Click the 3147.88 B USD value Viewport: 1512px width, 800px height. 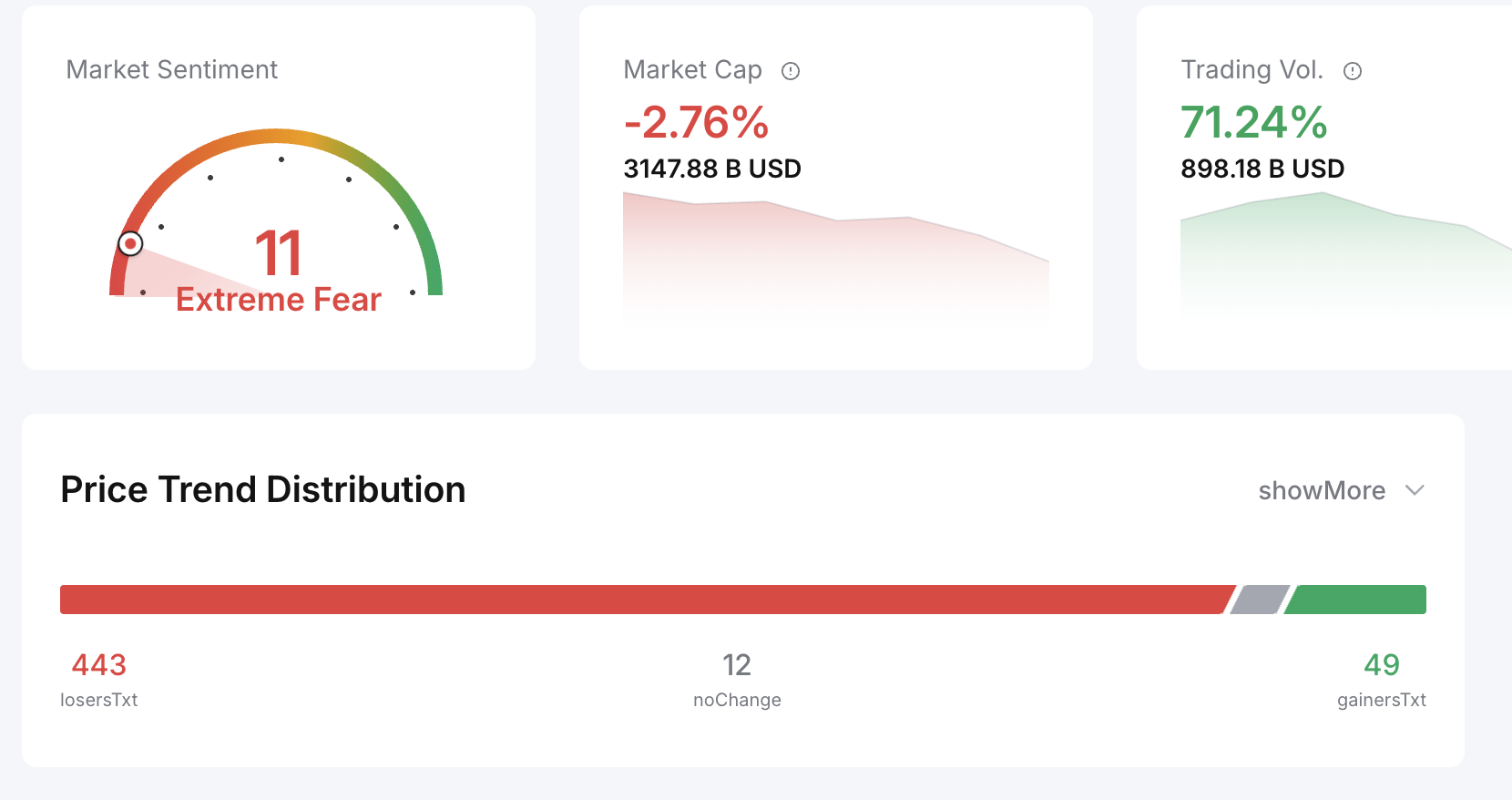click(712, 169)
